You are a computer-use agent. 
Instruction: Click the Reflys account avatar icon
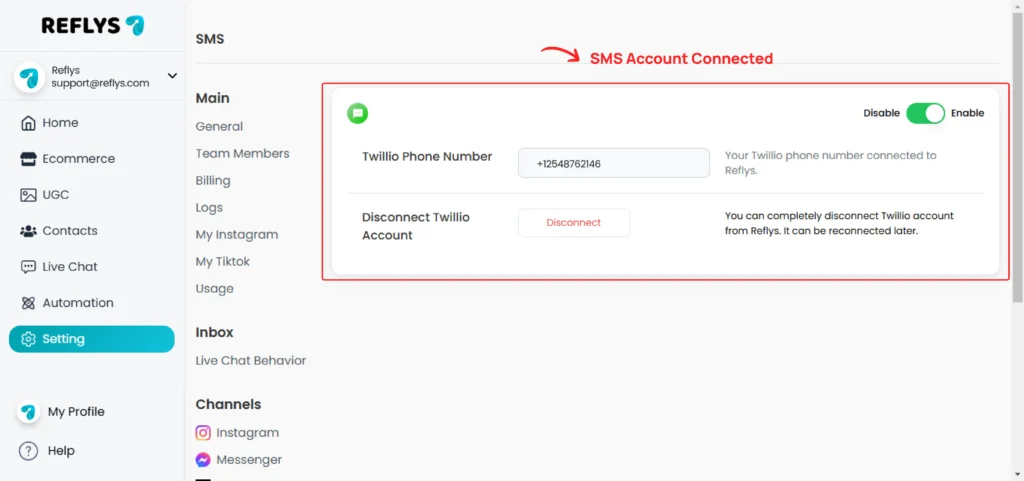click(28, 77)
